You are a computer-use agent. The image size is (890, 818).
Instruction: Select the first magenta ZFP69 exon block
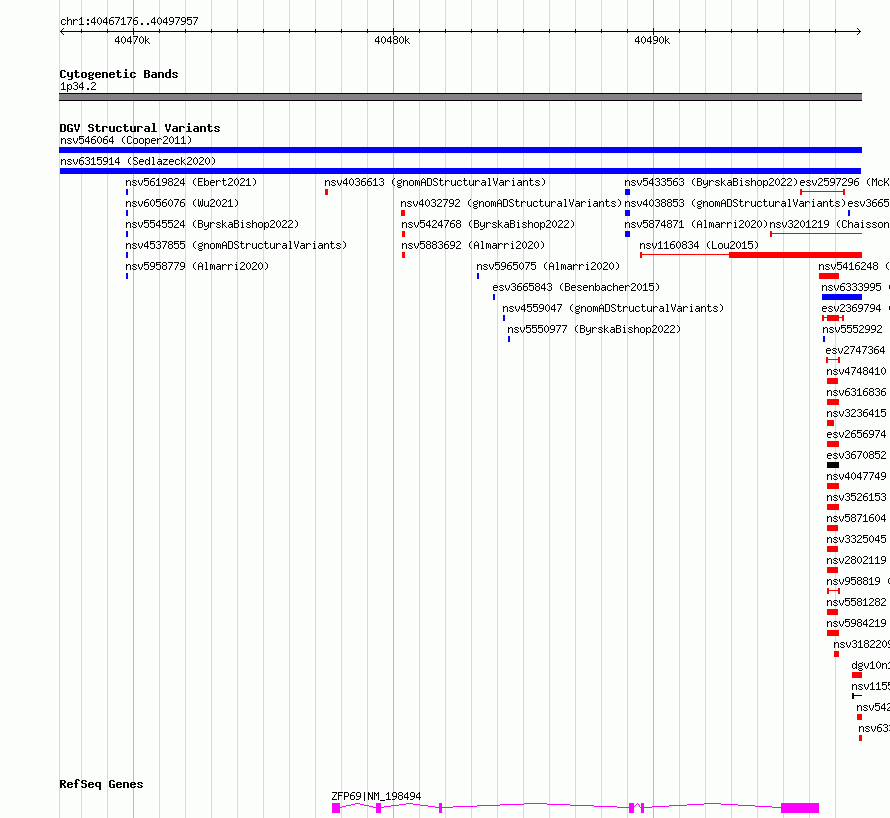click(336, 808)
